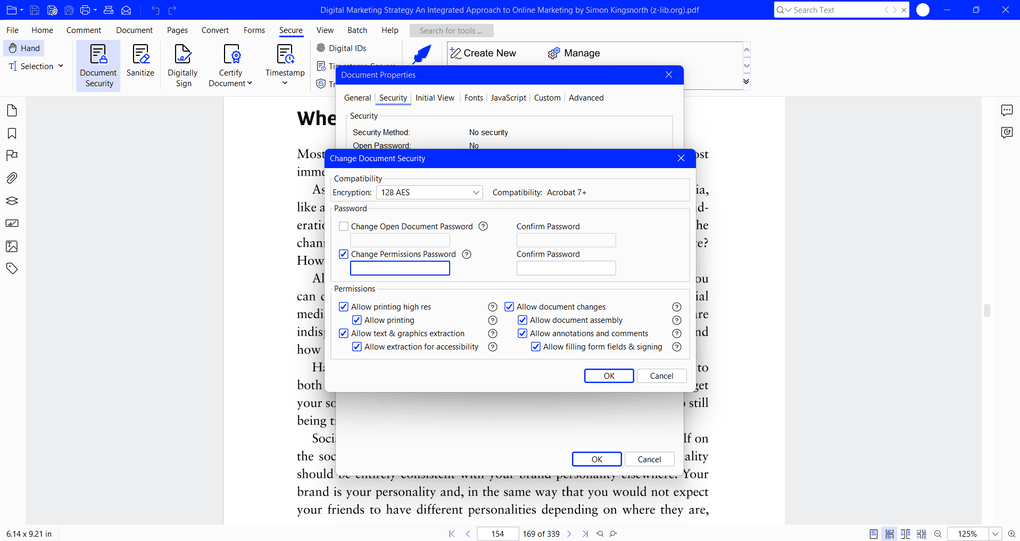Switch to the Initial View tab
This screenshot has height=541, width=1020.
tap(435, 98)
